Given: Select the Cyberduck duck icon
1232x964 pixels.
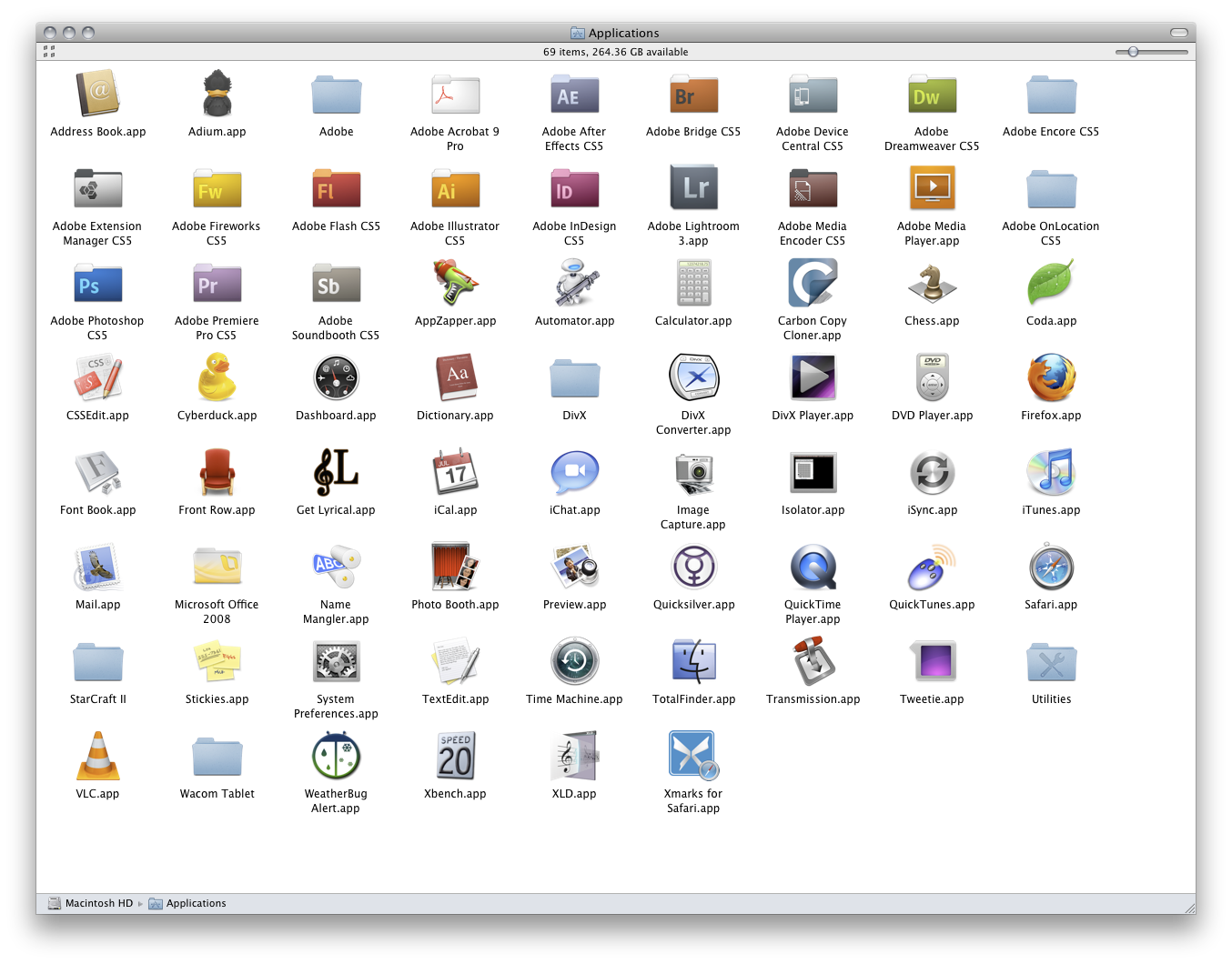Looking at the screenshot, I should (x=217, y=377).
